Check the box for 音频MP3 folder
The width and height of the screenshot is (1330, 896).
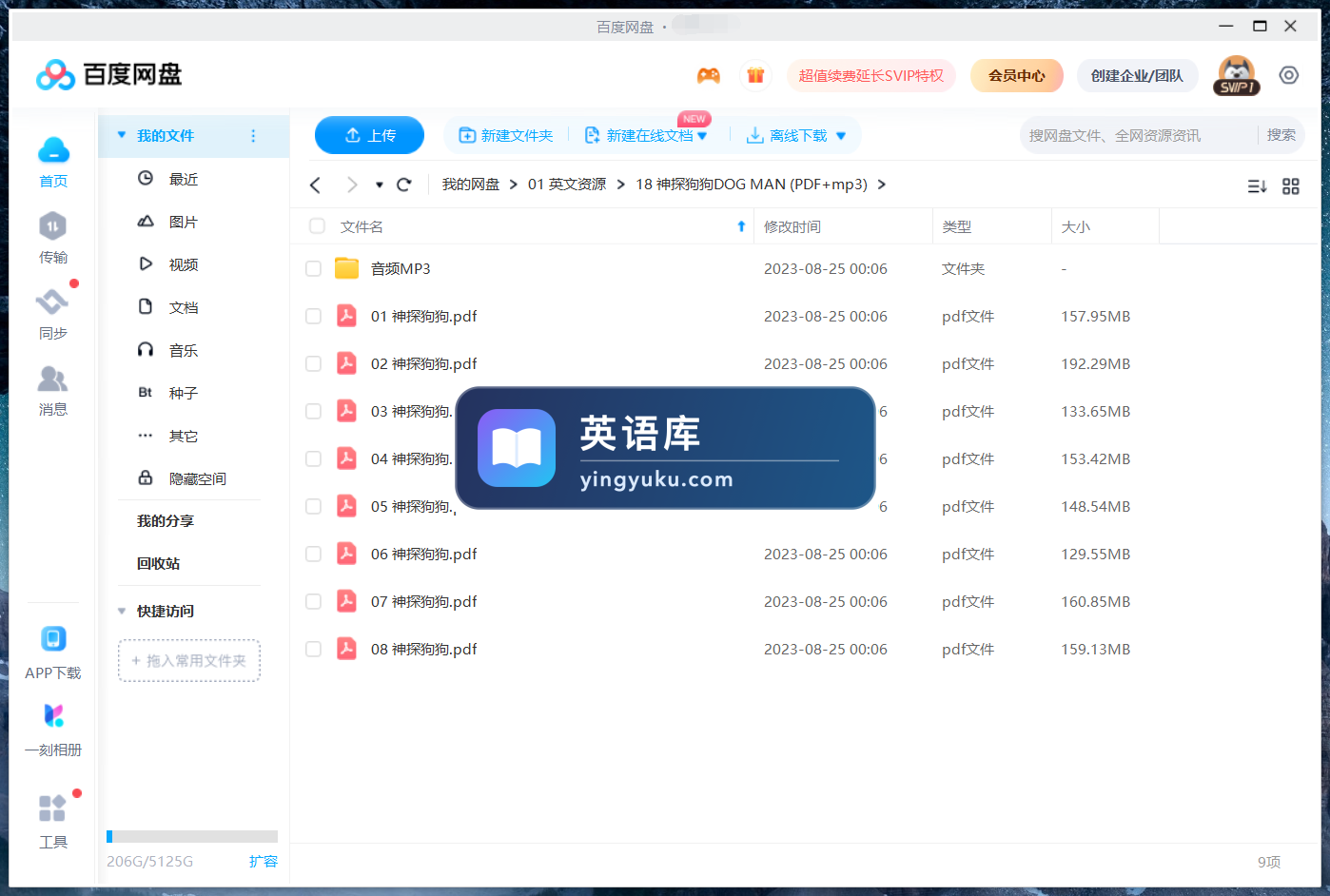click(313, 269)
